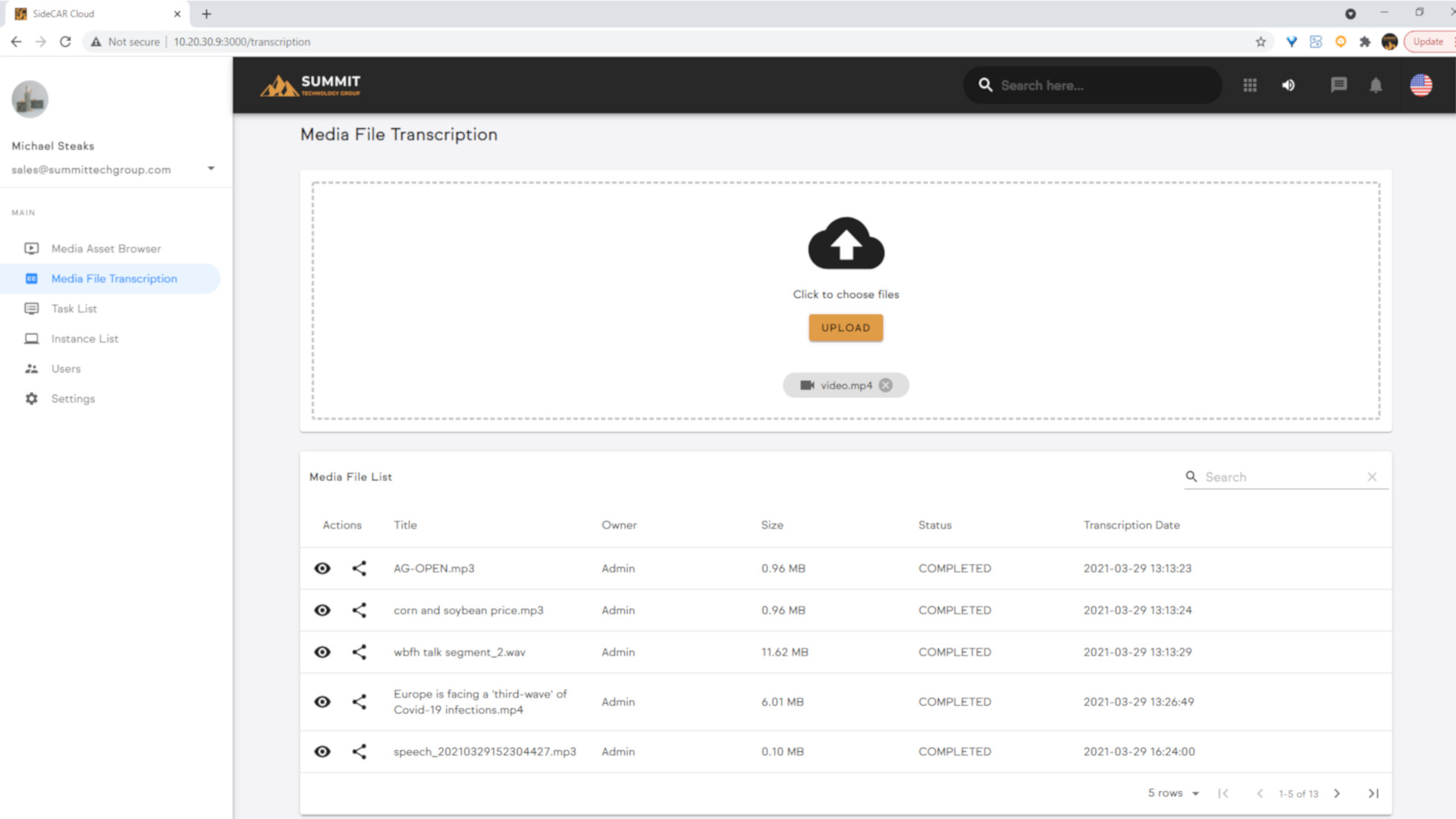Screen dimensions: 1456x819
Task: Select the Media File Transcription menu item
Action: [x=114, y=278]
